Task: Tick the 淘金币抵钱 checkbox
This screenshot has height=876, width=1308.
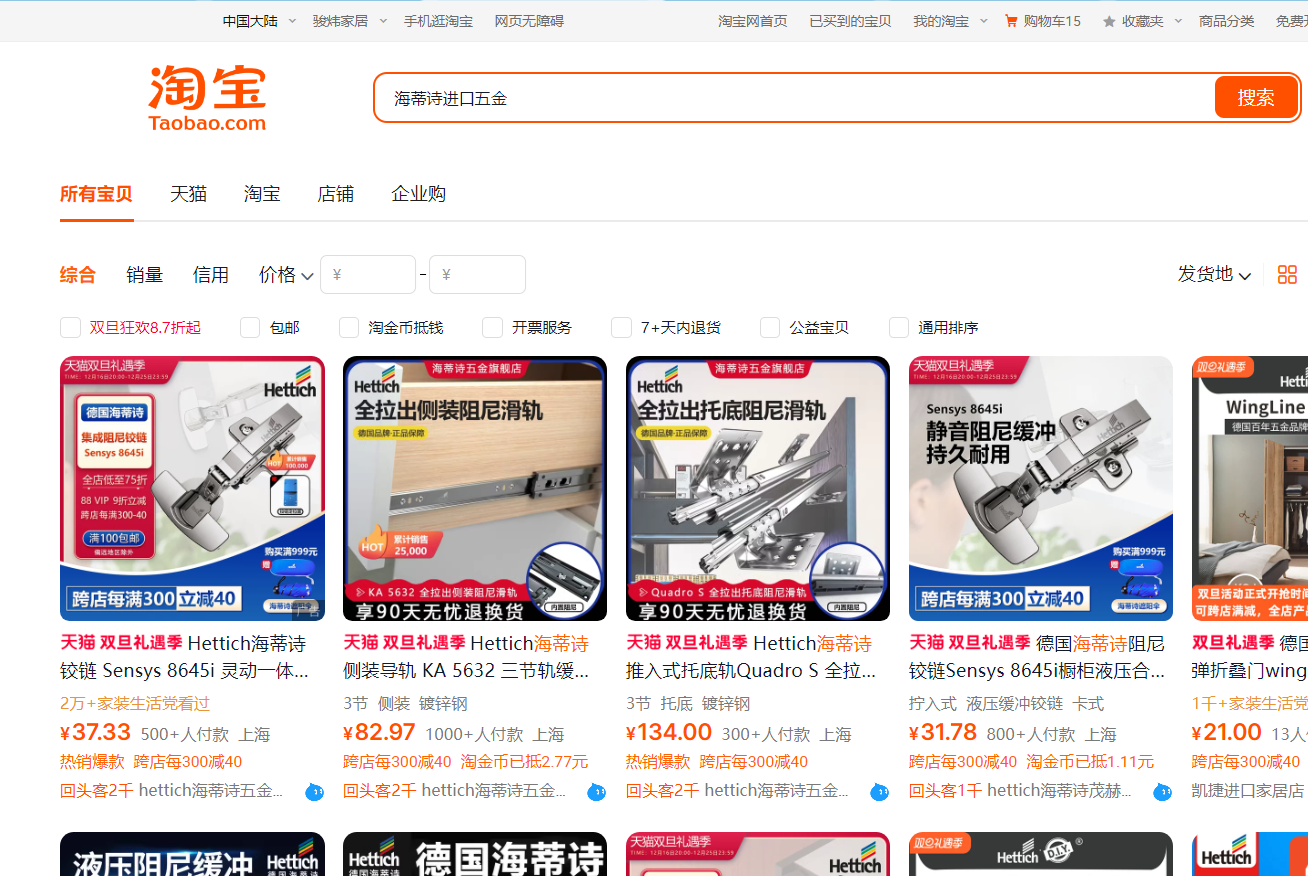Action: 349,327
